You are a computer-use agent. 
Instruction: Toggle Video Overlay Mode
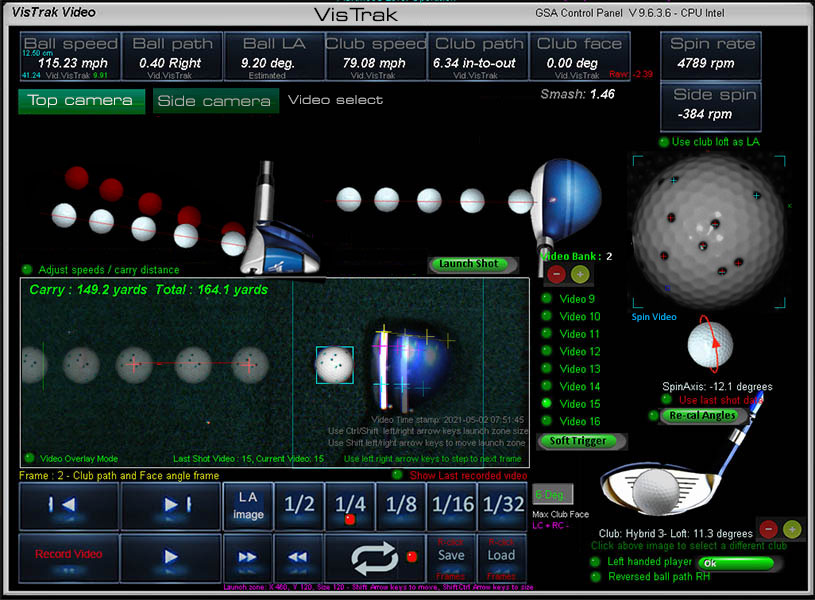29,458
